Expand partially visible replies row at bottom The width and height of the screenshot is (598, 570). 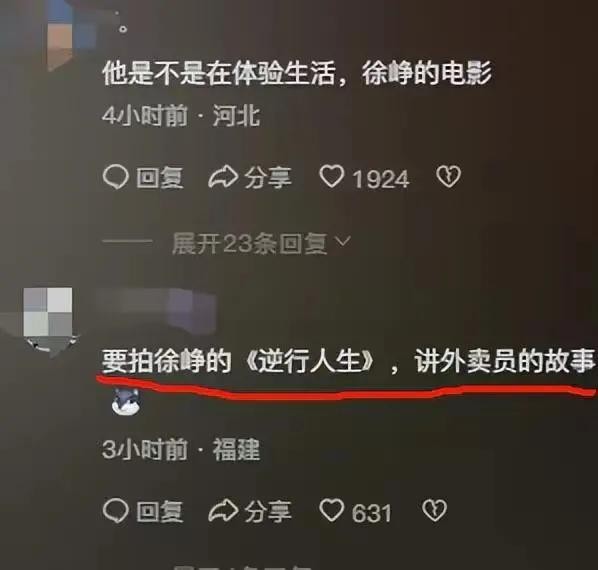click(244, 566)
